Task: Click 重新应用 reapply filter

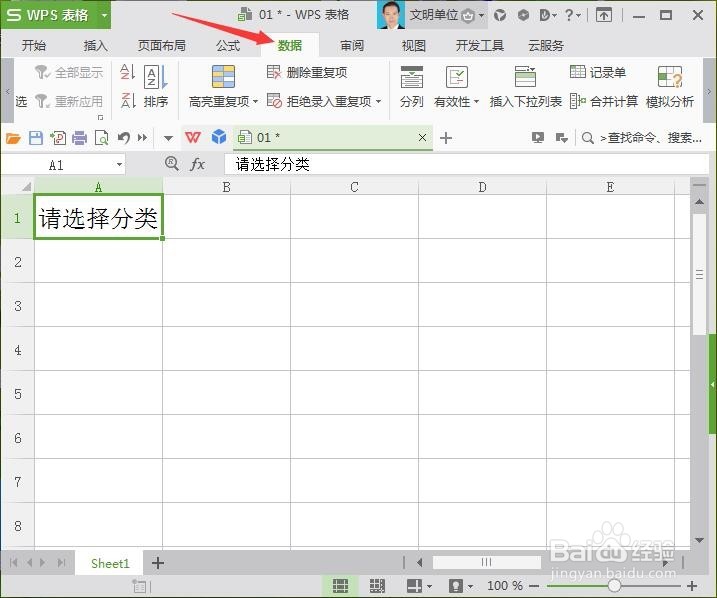Action: (x=69, y=101)
